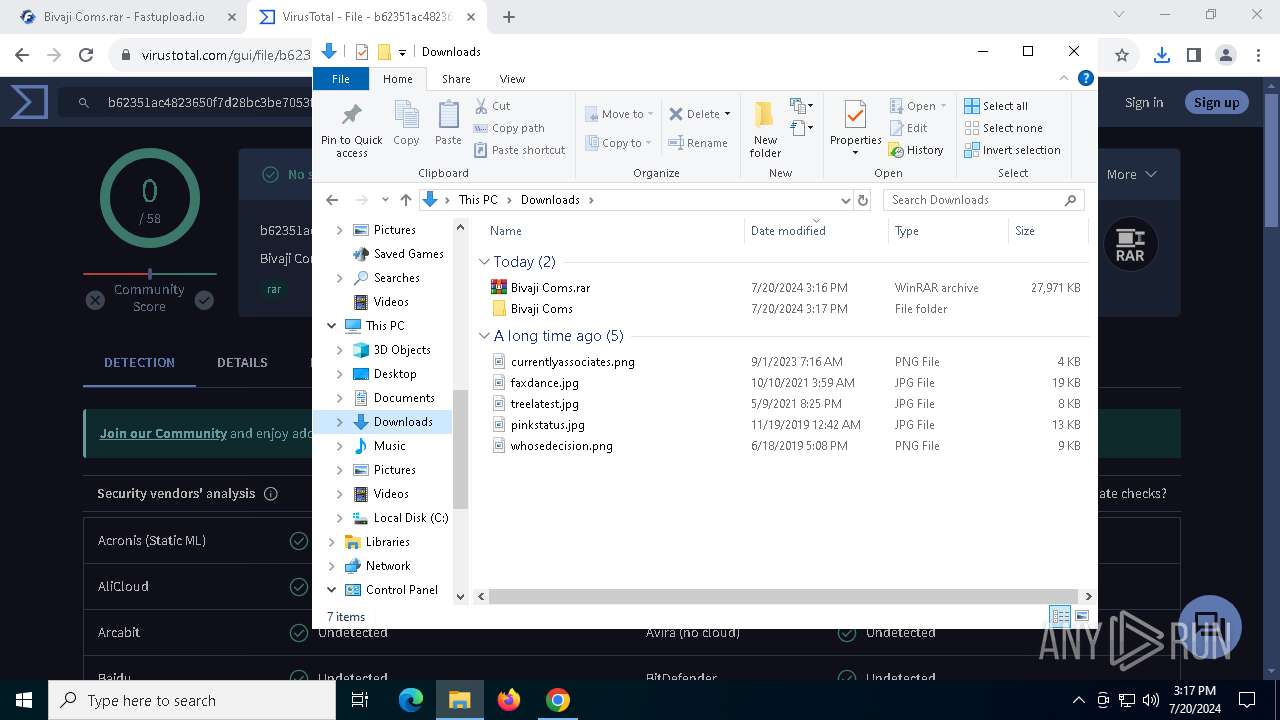Click the Windows Start button

pyautogui.click(x=24, y=700)
